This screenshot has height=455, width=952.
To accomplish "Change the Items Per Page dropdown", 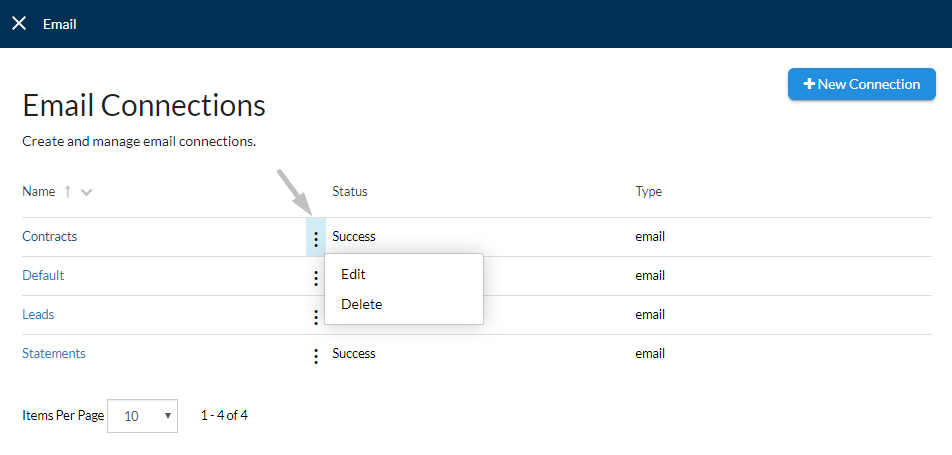I will (x=143, y=416).
